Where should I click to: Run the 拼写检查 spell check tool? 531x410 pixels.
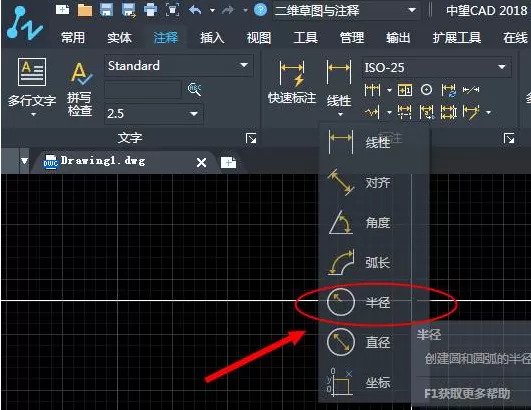pos(79,89)
